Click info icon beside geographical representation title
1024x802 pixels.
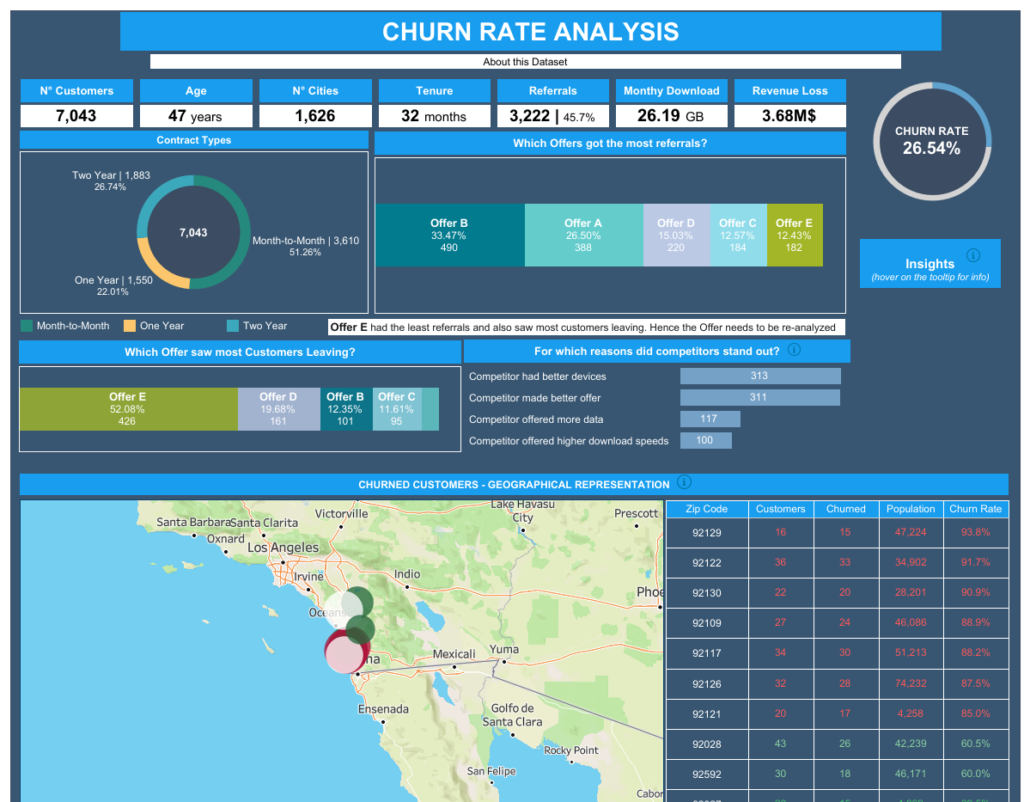683,483
